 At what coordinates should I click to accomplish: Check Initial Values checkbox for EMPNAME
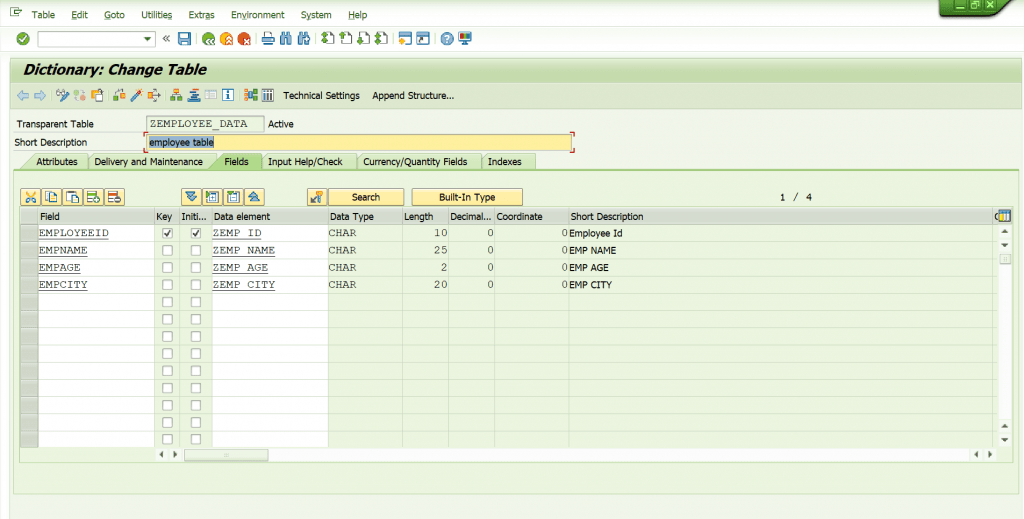tap(196, 250)
